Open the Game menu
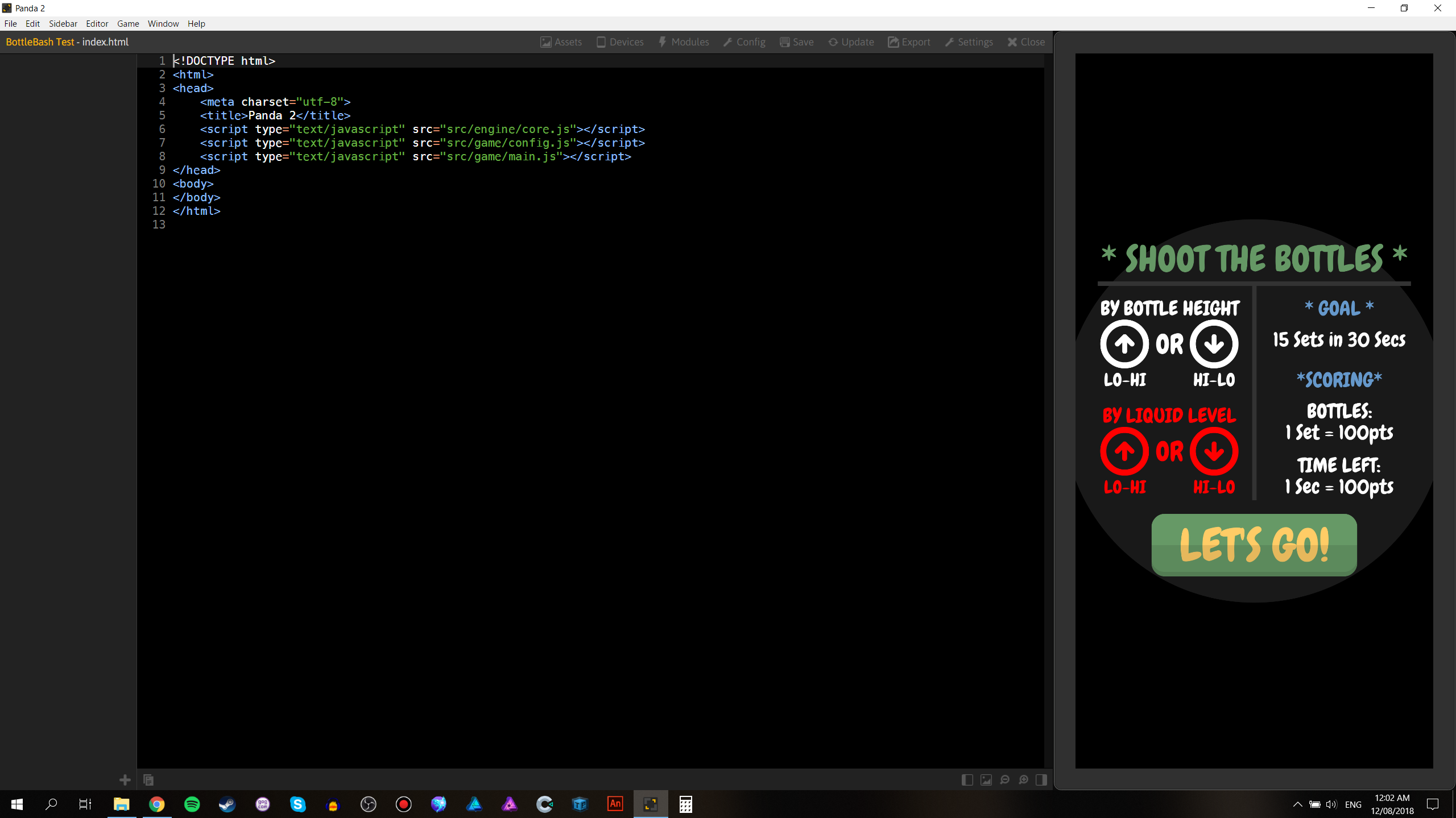Screen dimensions: 1456x818 click(x=128, y=23)
